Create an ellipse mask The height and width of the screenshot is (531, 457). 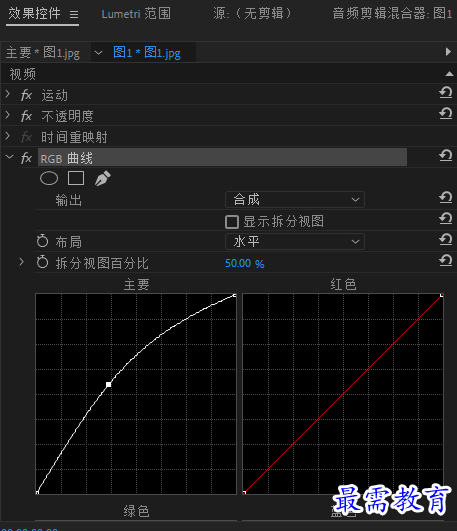click(49, 178)
